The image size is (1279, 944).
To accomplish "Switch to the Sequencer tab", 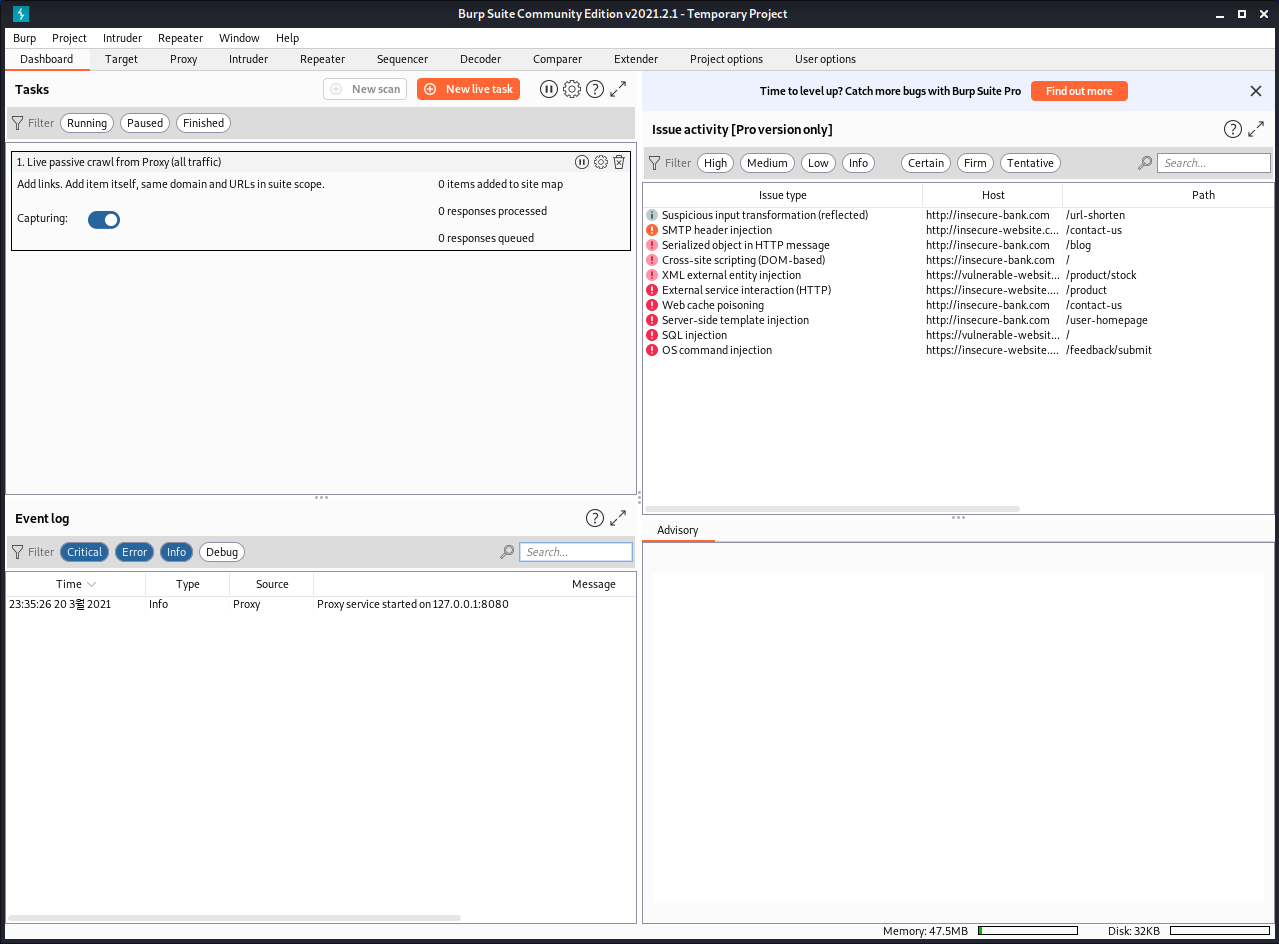I will tap(403, 59).
